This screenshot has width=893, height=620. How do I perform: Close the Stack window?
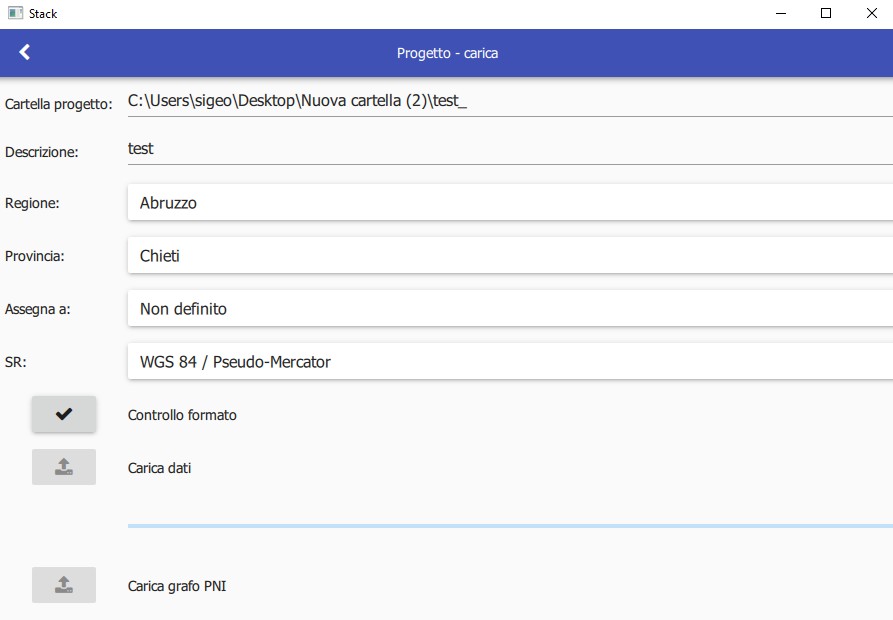point(871,14)
